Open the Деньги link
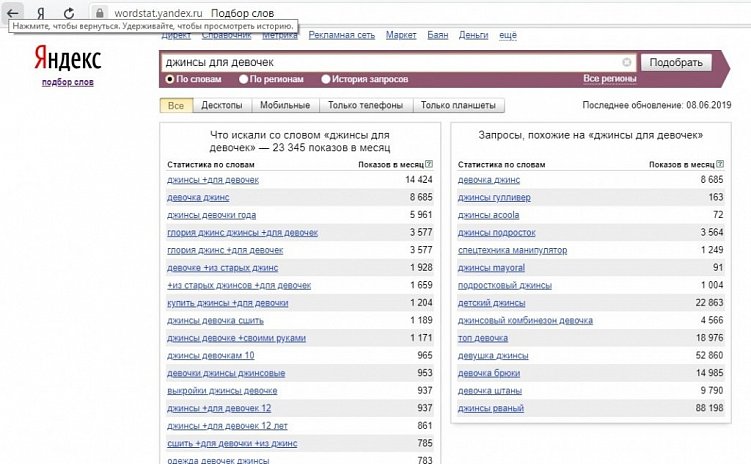 (473, 35)
